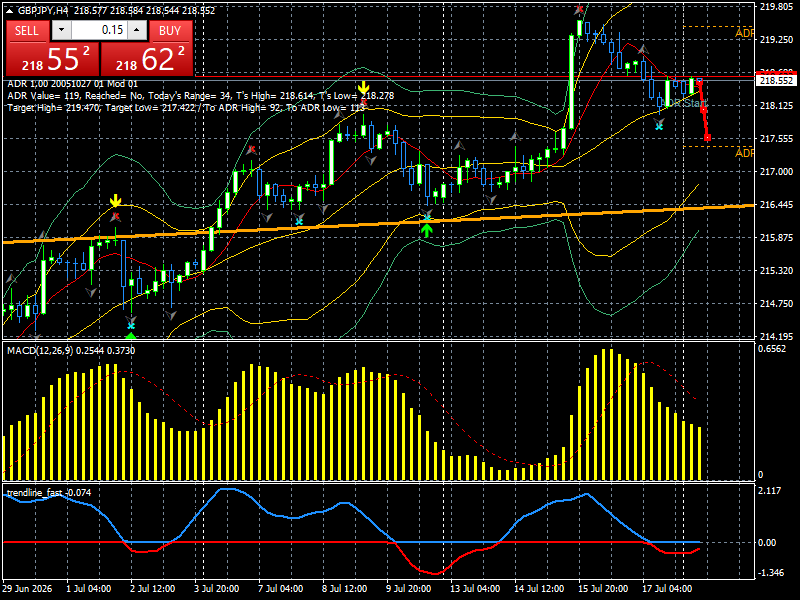Click the green up arrow near 9 Jul
The width and height of the screenshot is (800, 600).
coord(427,231)
